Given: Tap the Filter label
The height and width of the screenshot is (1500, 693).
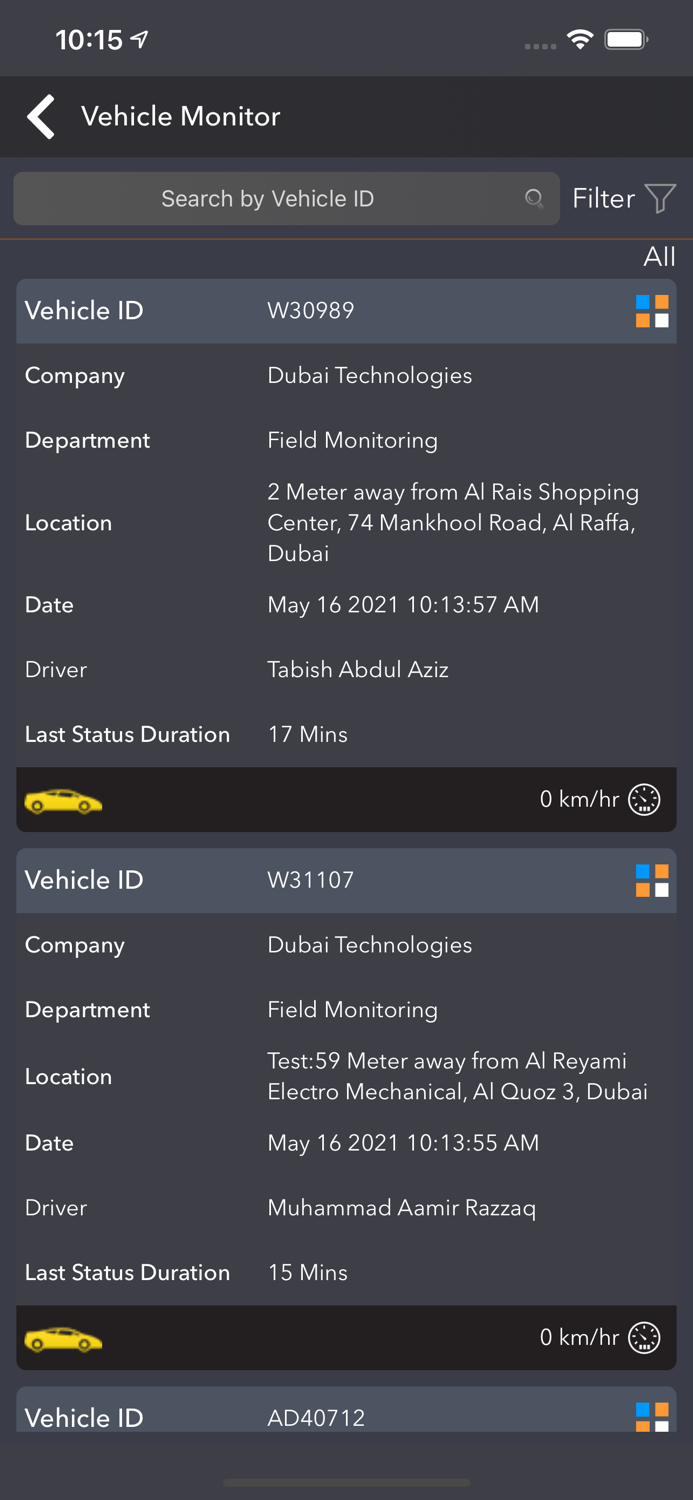Looking at the screenshot, I should point(603,198).
